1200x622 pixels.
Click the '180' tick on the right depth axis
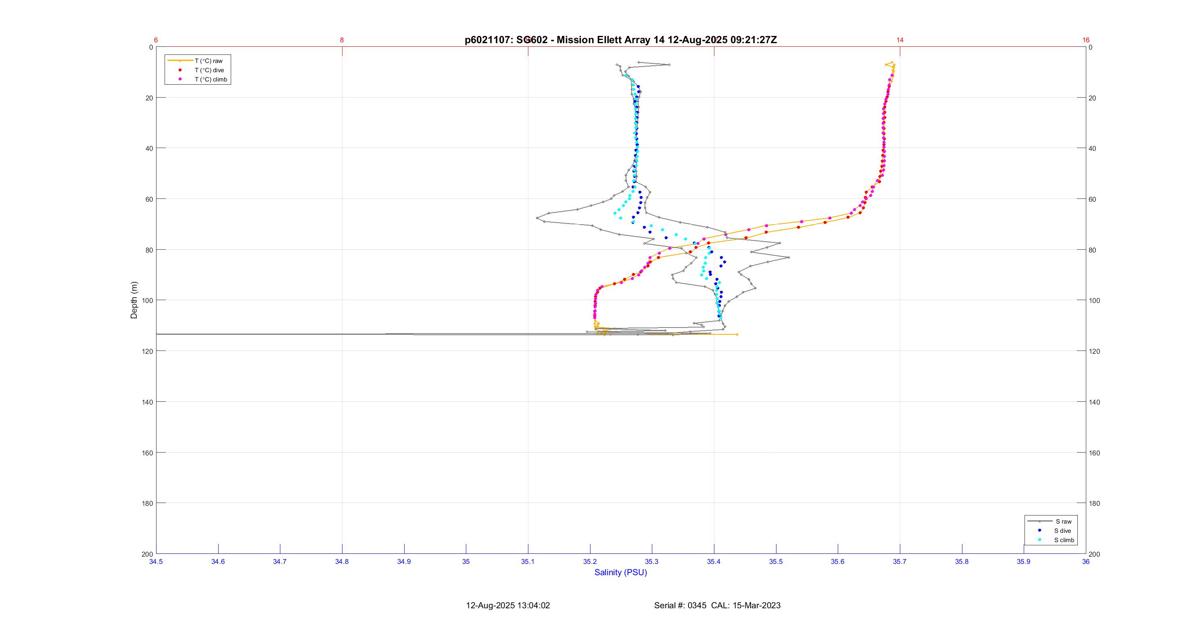coord(1095,503)
